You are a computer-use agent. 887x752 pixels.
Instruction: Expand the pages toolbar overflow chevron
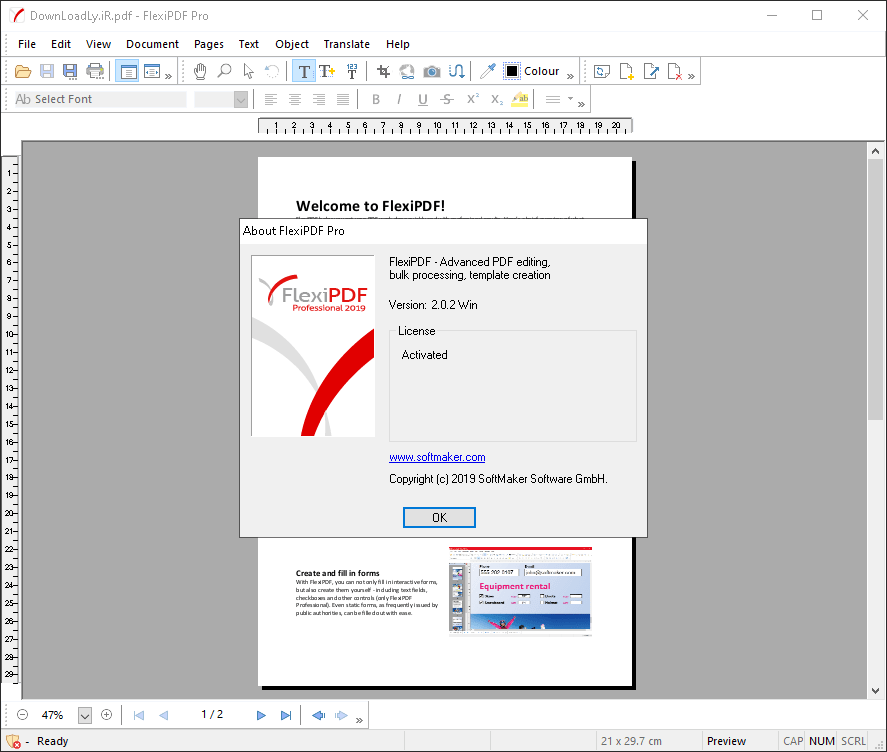[691, 76]
